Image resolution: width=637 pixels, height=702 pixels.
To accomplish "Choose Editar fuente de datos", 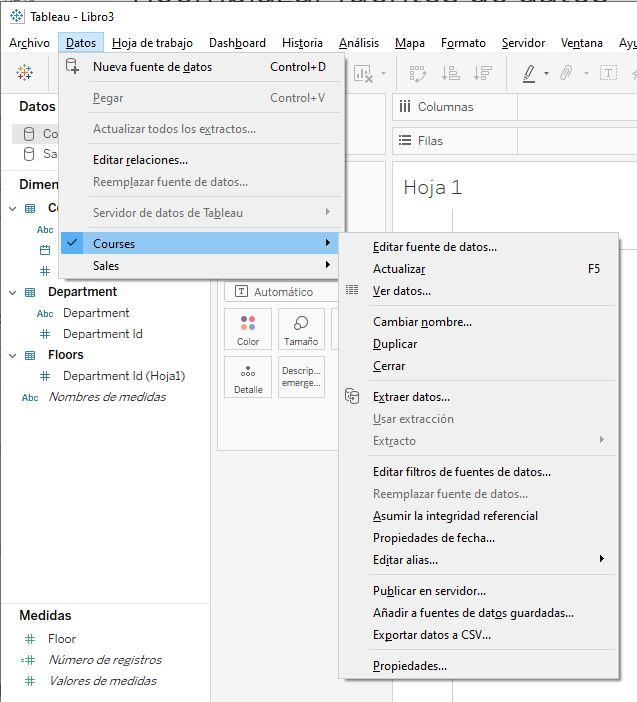I will point(479,247).
